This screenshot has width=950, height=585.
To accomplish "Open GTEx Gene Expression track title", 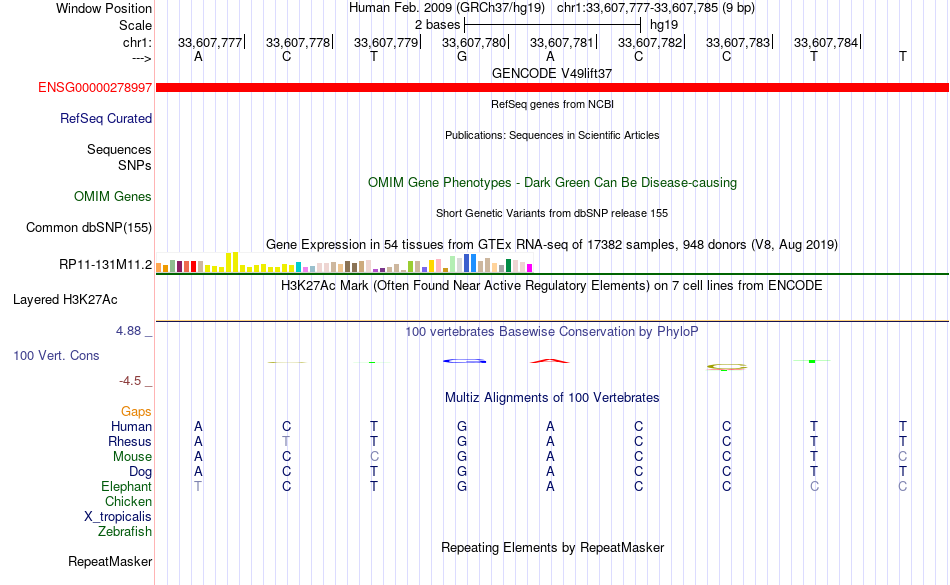I will click(x=552, y=245).
